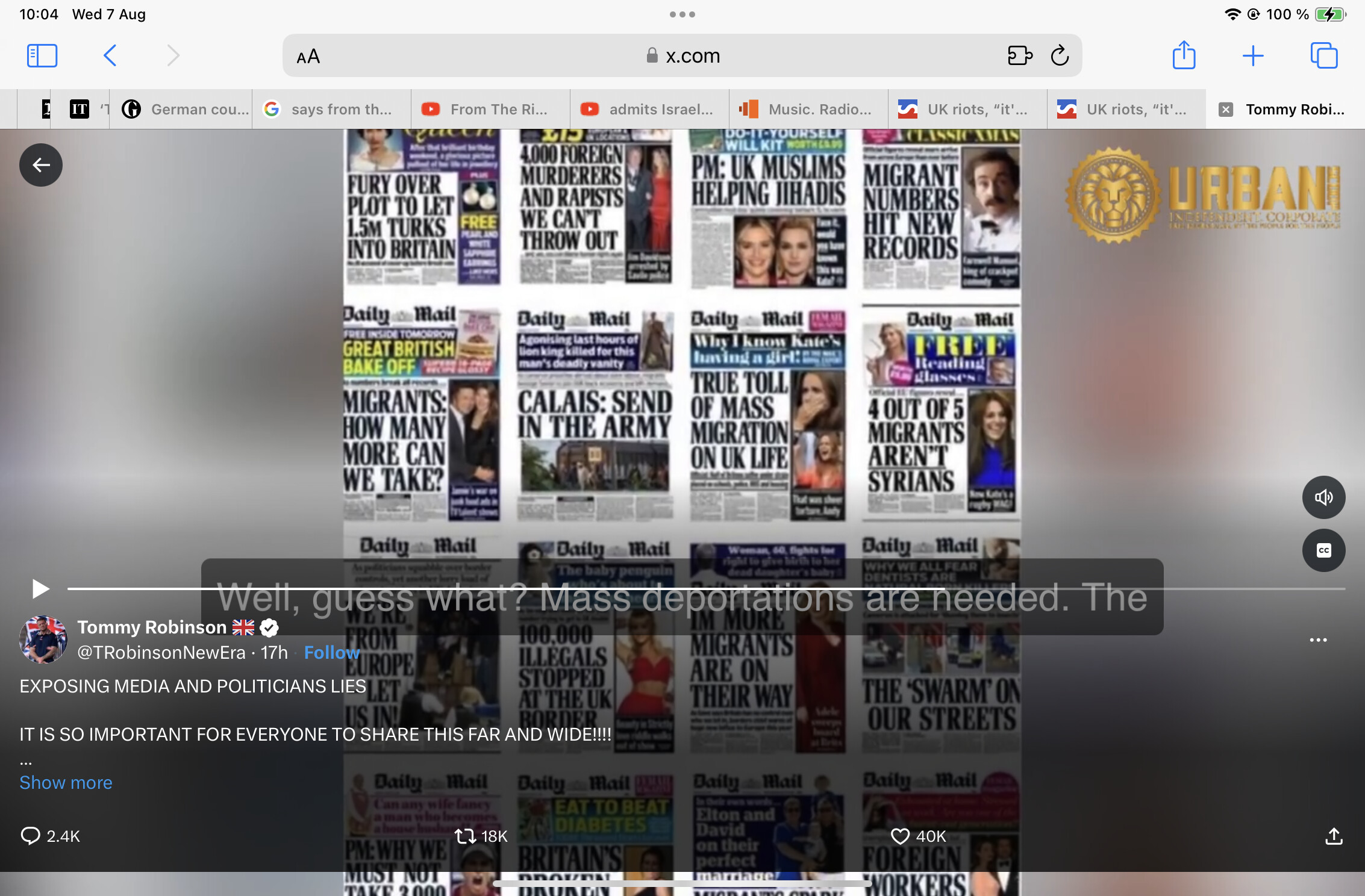Screen dimensions: 1365x896
Task: Open the AA page settings menu
Action: pos(308,57)
